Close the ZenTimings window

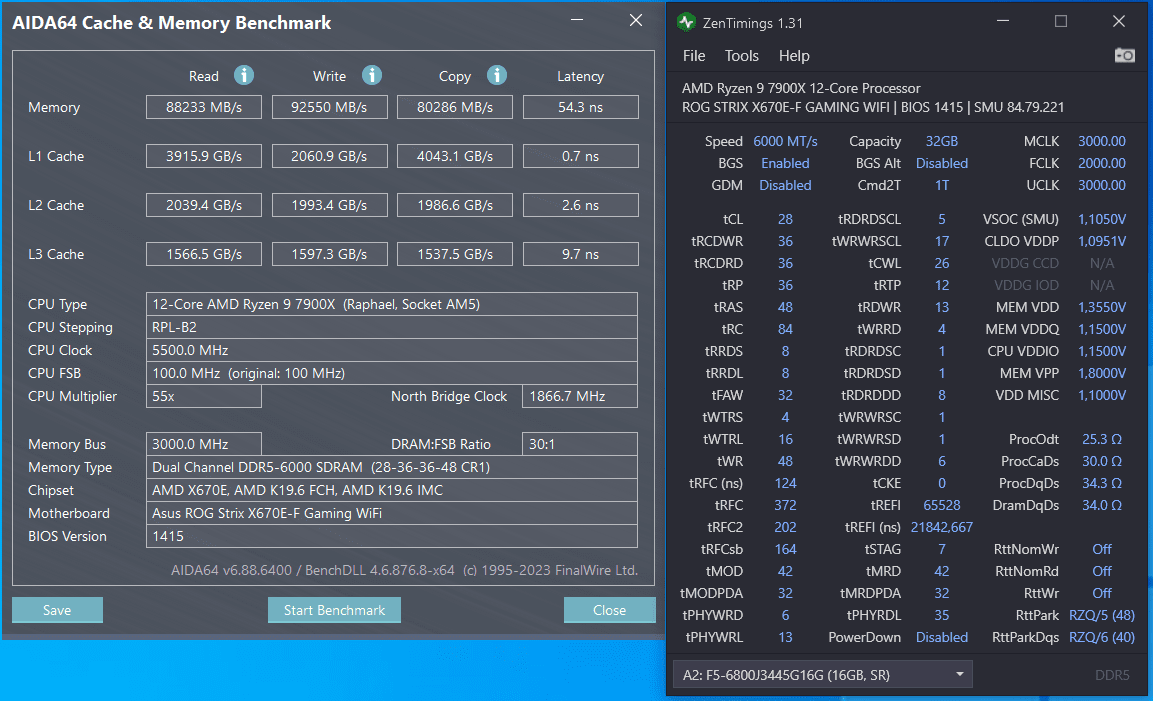[1118, 21]
